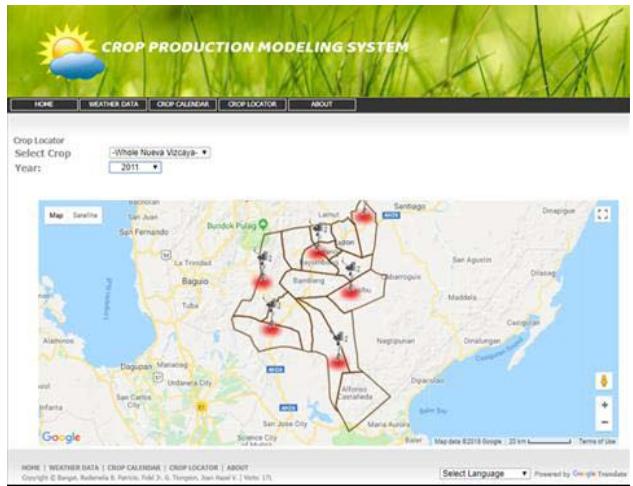This screenshot has width=633, height=486.
Task: Click the Street View pegman icon
Action: (603, 381)
